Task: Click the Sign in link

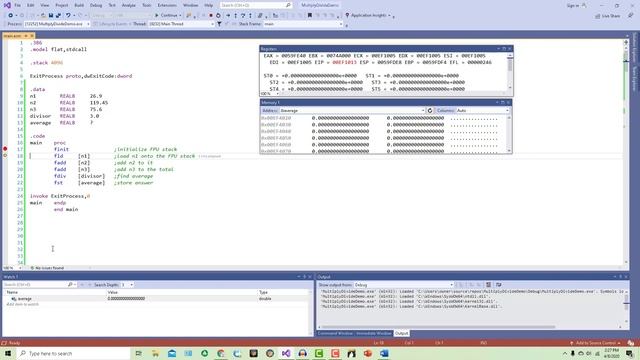Action: coord(573,6)
